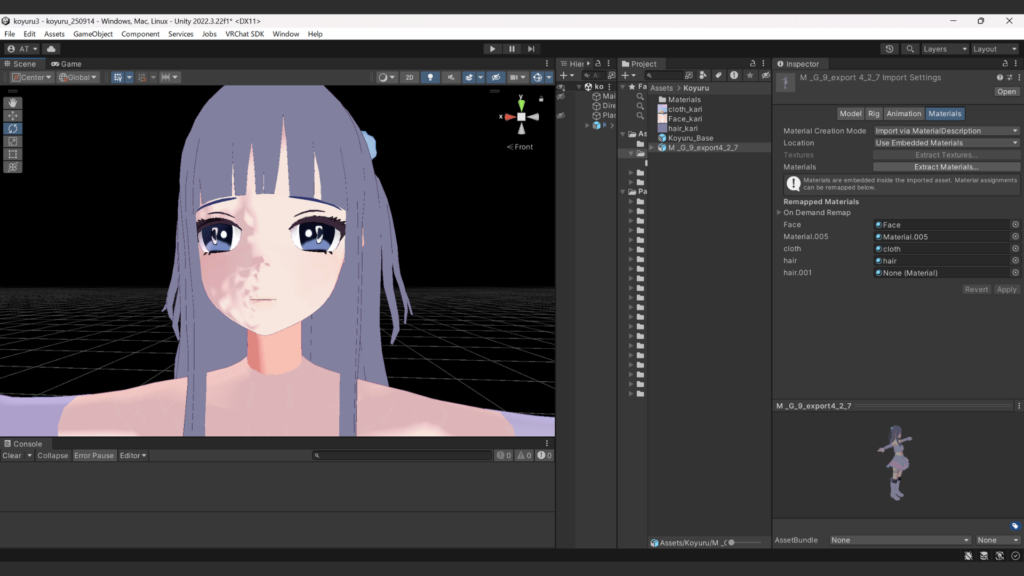
Task: Open the Layout dropdown
Action: click(x=994, y=49)
